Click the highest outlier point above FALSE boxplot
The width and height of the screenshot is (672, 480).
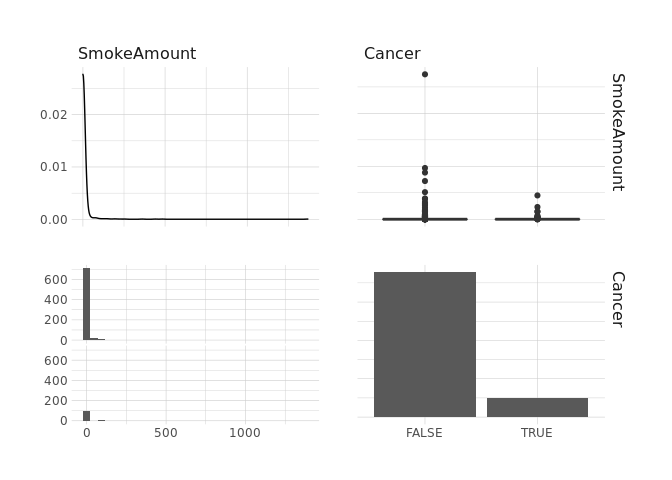pos(425,74)
